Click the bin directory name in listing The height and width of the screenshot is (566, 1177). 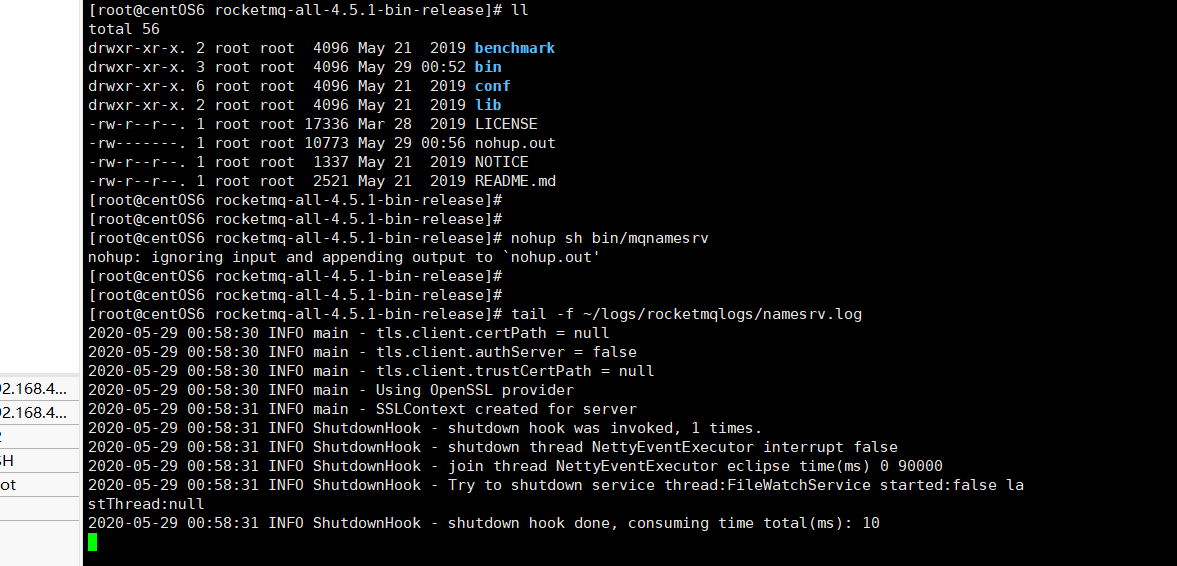pos(488,67)
